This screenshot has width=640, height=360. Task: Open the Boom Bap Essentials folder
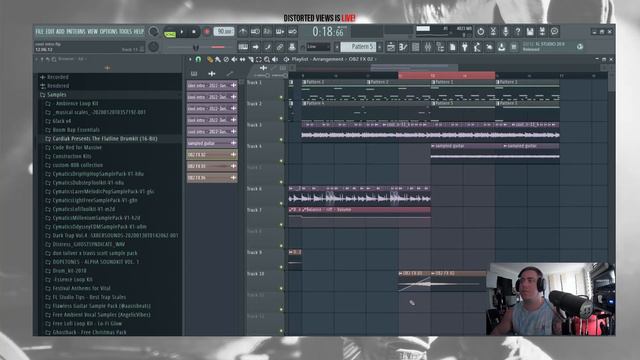tap(76, 130)
